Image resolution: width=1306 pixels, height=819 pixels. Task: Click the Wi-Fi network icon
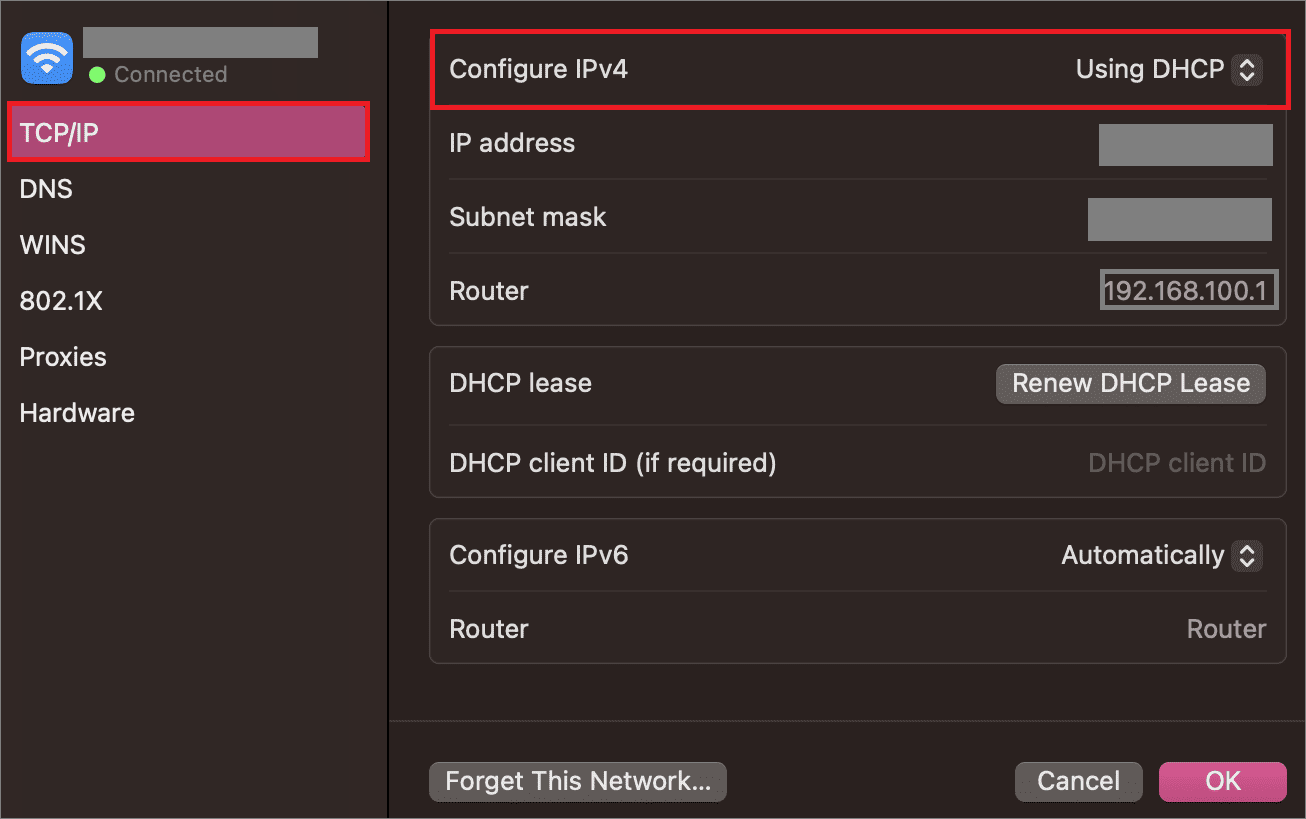tap(46, 58)
